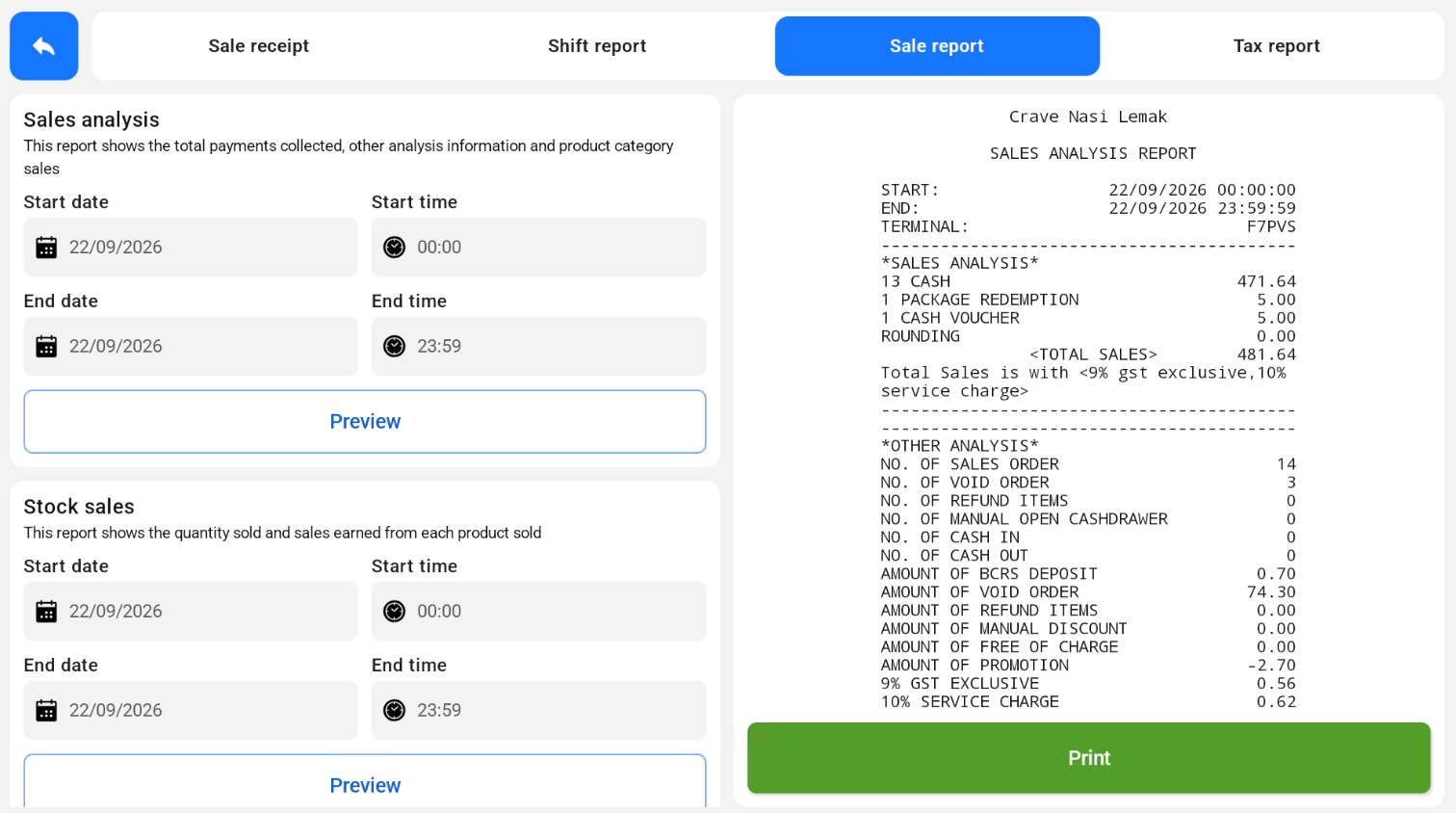Click AMOUNT OF FREE OF CHARGE line
The width and height of the screenshot is (1456, 813).
coord(1088,647)
